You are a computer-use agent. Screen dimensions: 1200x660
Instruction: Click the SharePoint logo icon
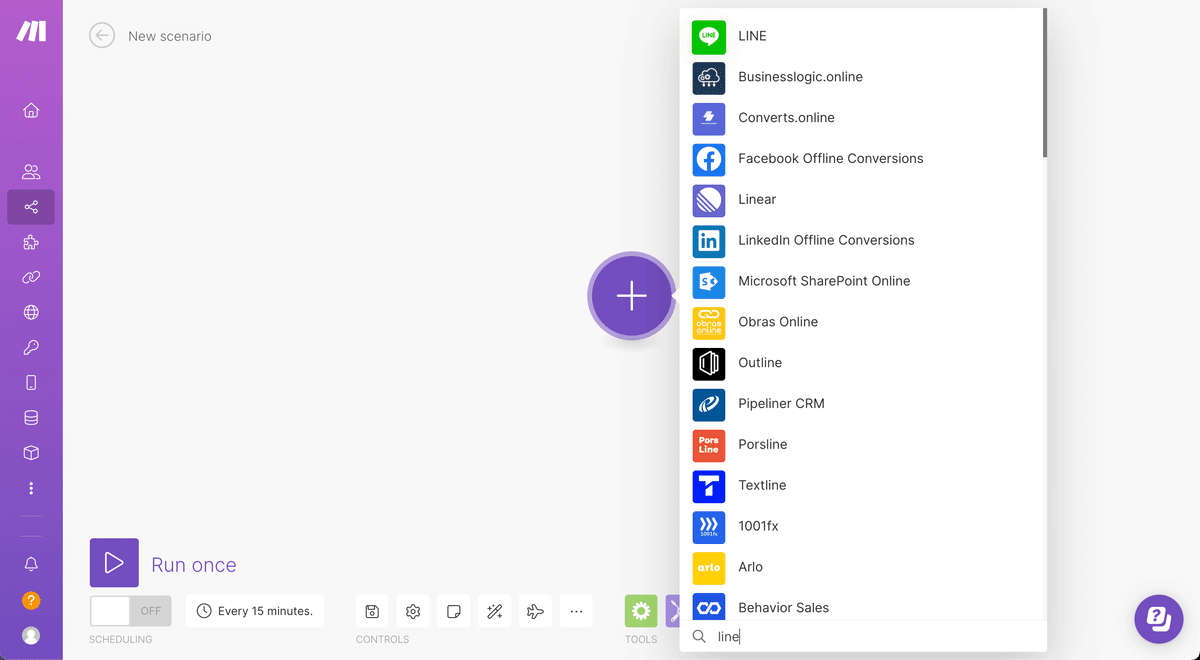(x=709, y=281)
